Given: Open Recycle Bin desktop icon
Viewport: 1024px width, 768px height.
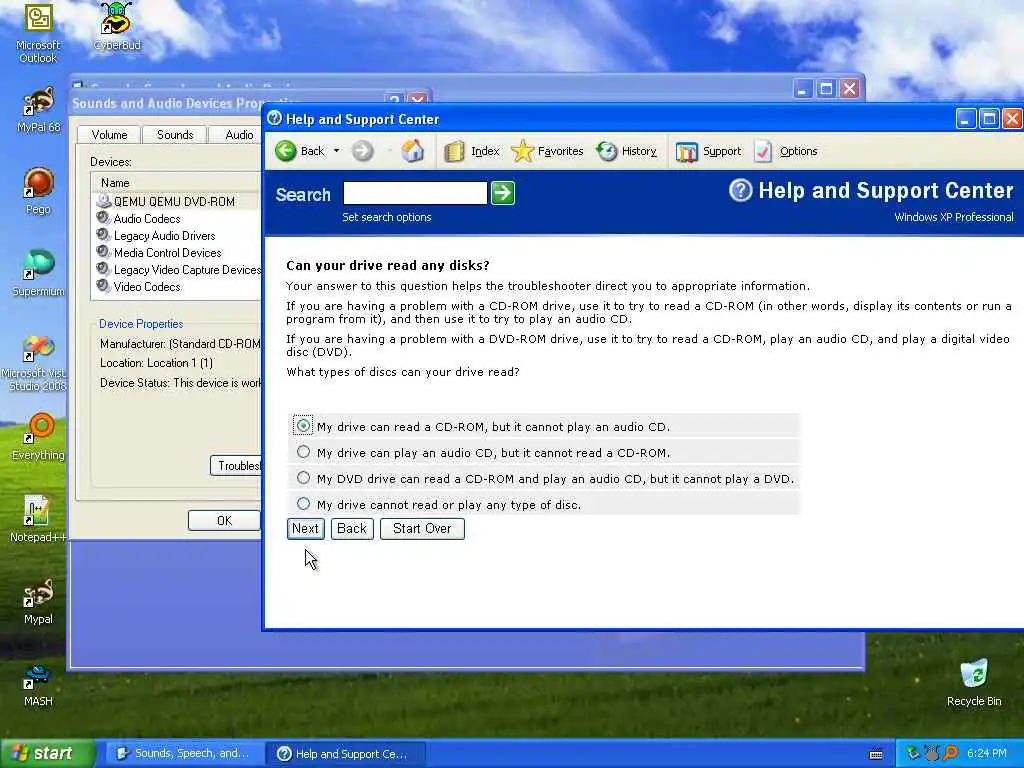Looking at the screenshot, I should (x=974, y=683).
